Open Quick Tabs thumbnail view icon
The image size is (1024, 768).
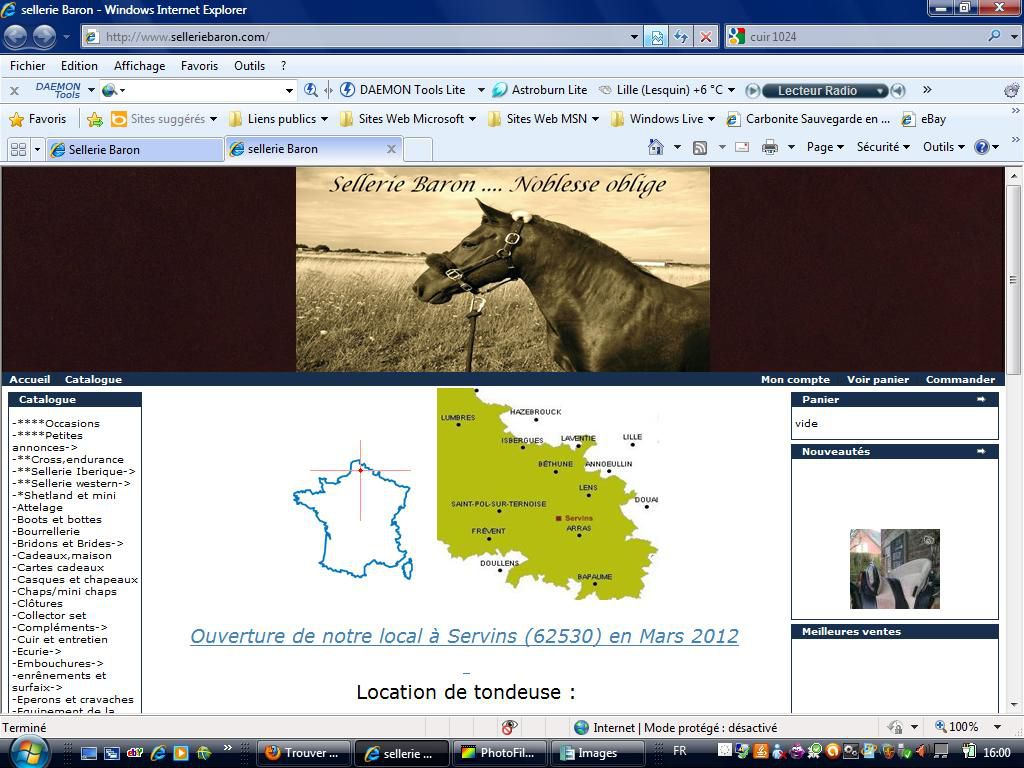point(18,149)
